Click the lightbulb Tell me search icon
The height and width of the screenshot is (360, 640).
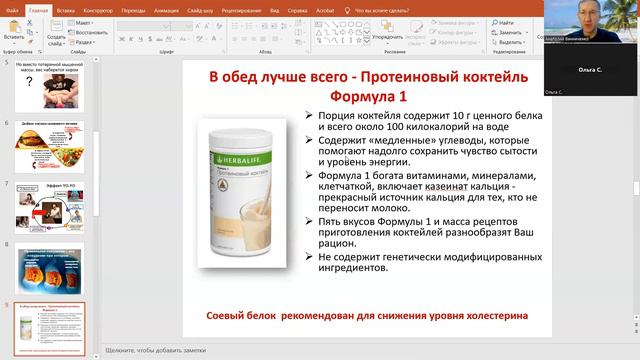coord(347,10)
